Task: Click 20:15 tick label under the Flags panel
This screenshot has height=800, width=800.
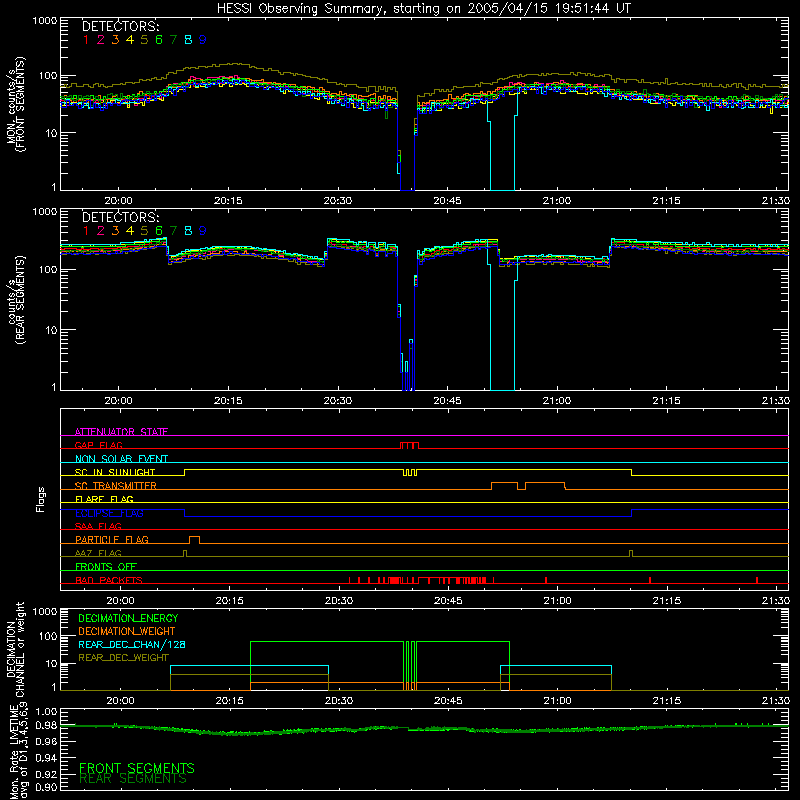Action: tap(230, 601)
